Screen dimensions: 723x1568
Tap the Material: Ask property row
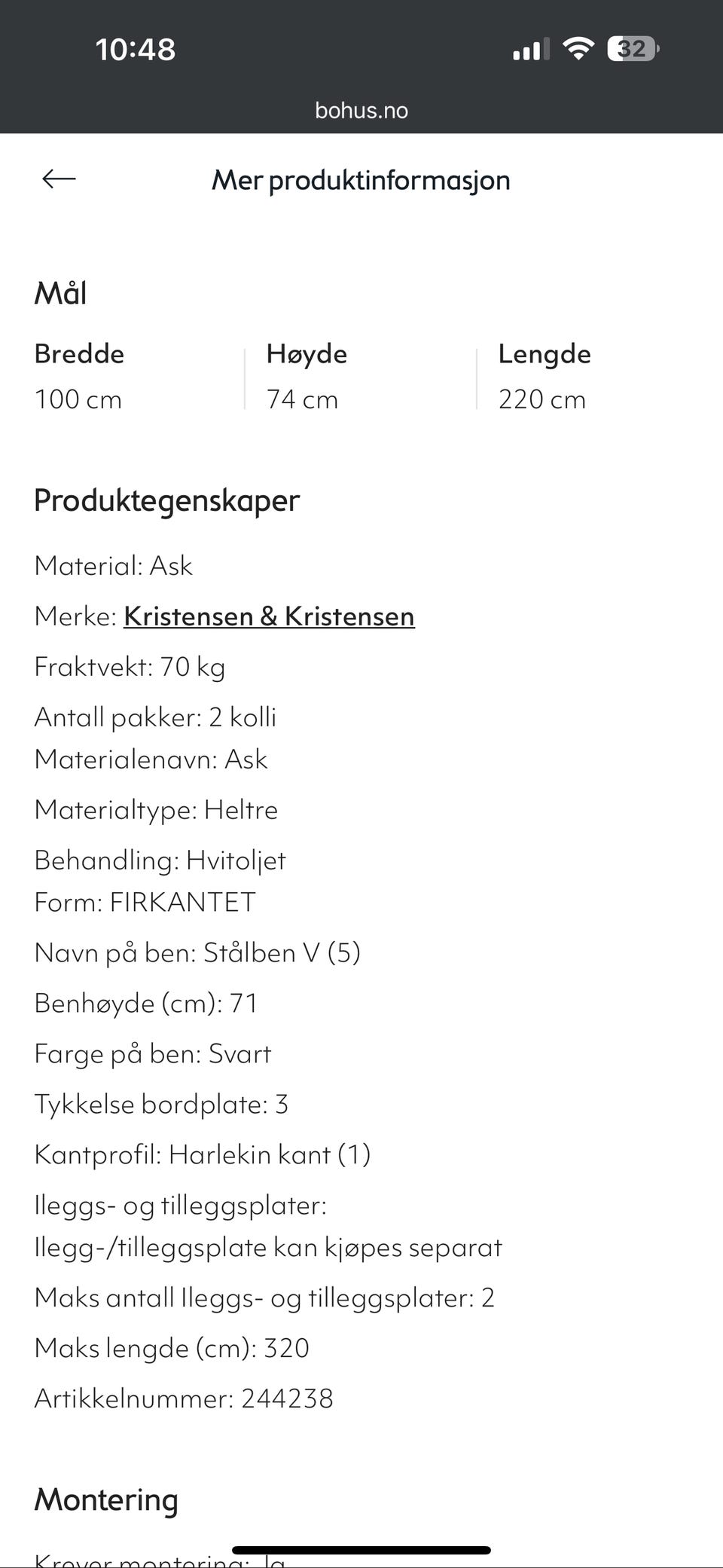click(x=114, y=566)
